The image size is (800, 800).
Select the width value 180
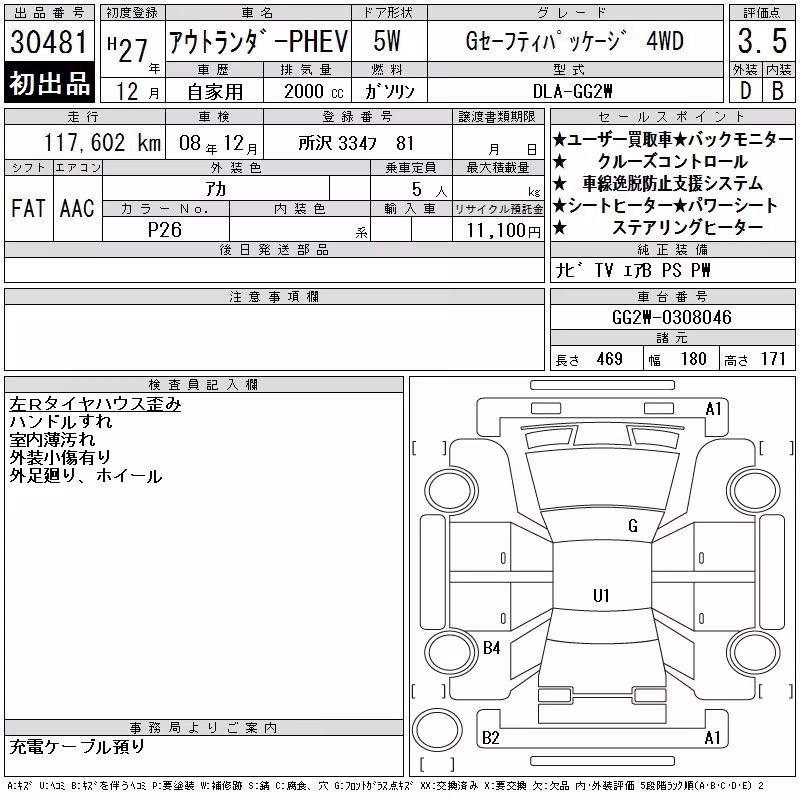tap(693, 359)
